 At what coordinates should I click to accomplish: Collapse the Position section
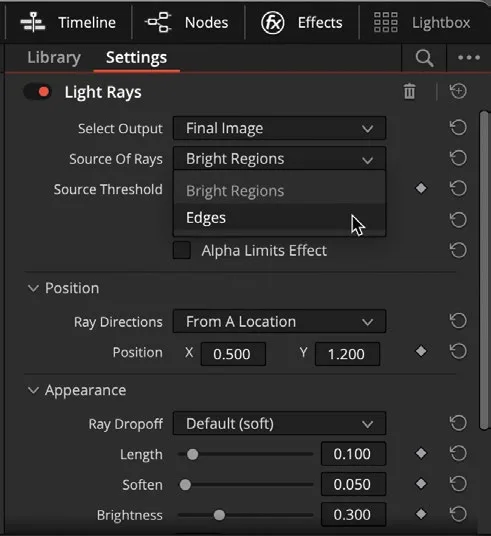pos(33,288)
